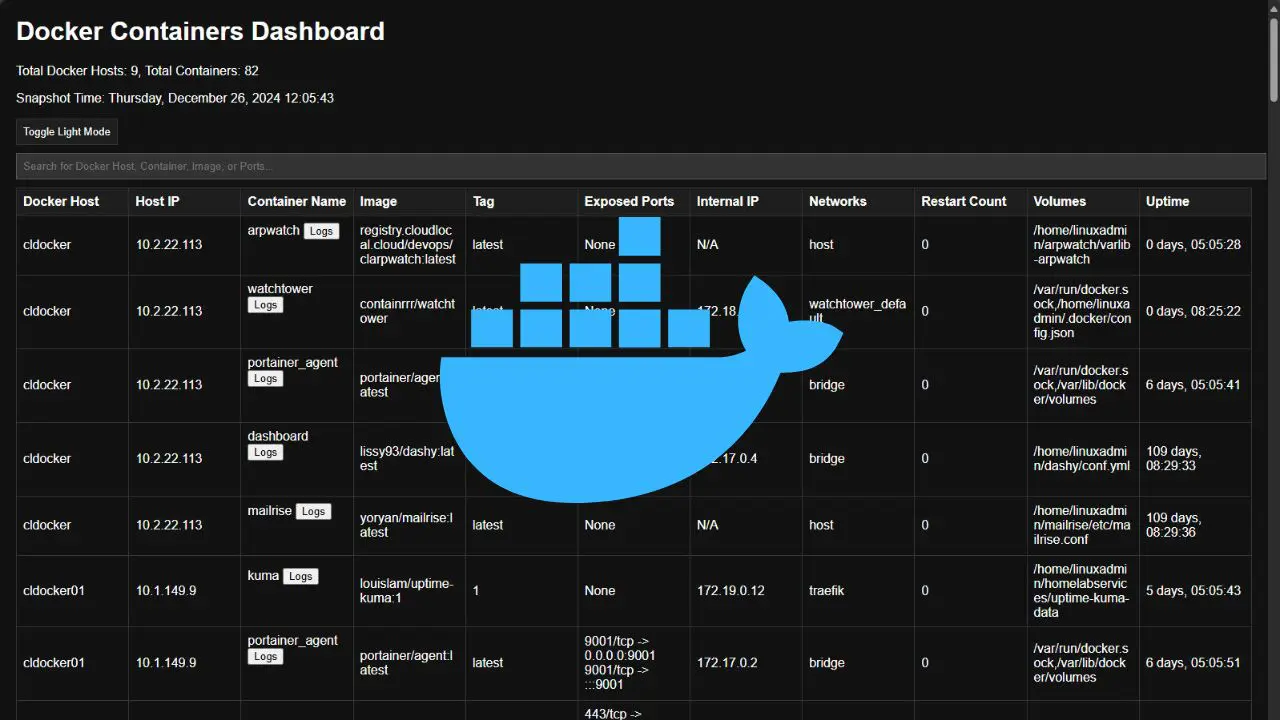The height and width of the screenshot is (720, 1280).
Task: Click the Toggle Light Mode button
Action: tap(67, 132)
